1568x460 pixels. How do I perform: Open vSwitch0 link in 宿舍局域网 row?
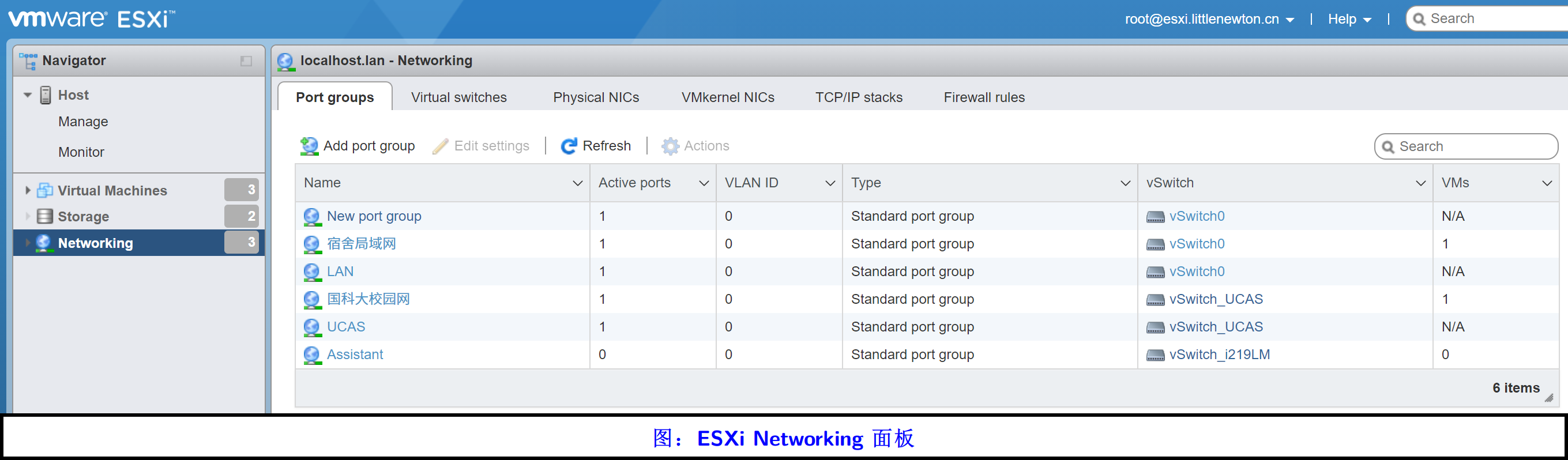point(1197,244)
